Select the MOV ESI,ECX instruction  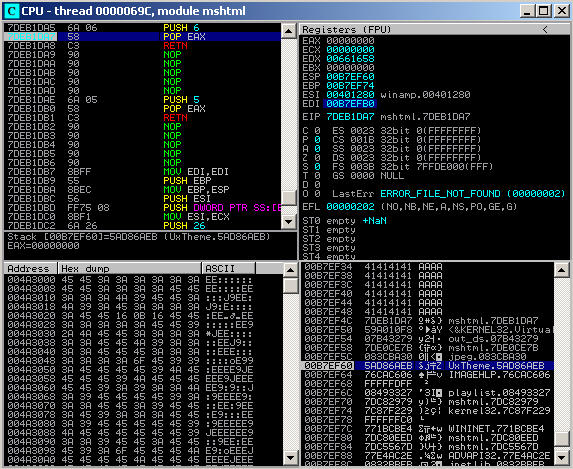pos(143,217)
